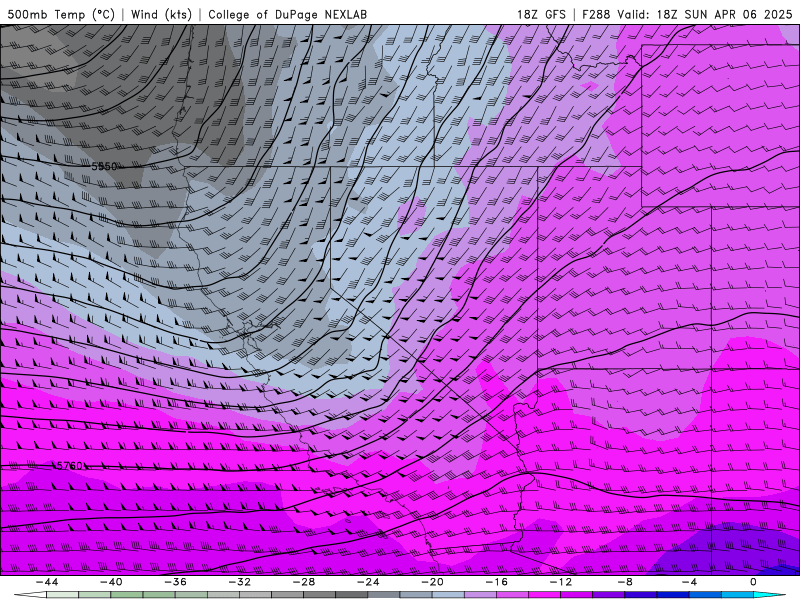The height and width of the screenshot is (600, 800).
Task: Click the -12 color scale label
Action: pos(561,582)
